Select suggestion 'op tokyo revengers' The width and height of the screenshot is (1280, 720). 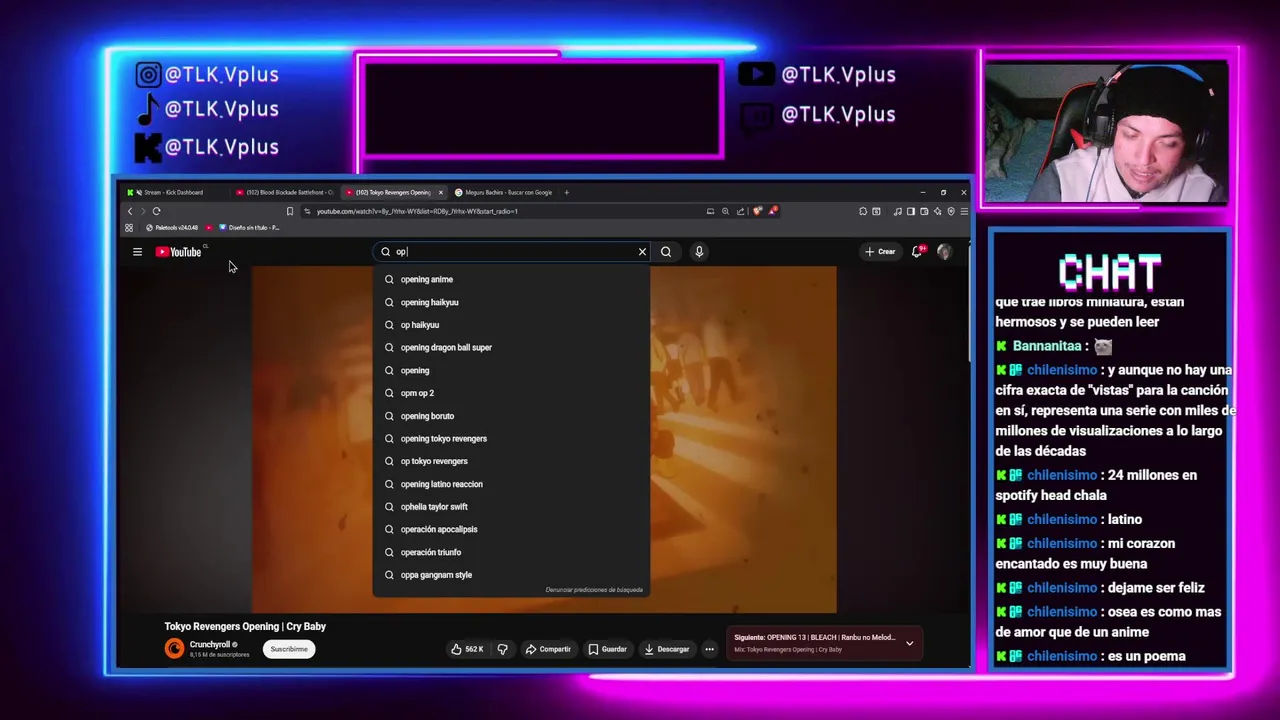coord(511,461)
